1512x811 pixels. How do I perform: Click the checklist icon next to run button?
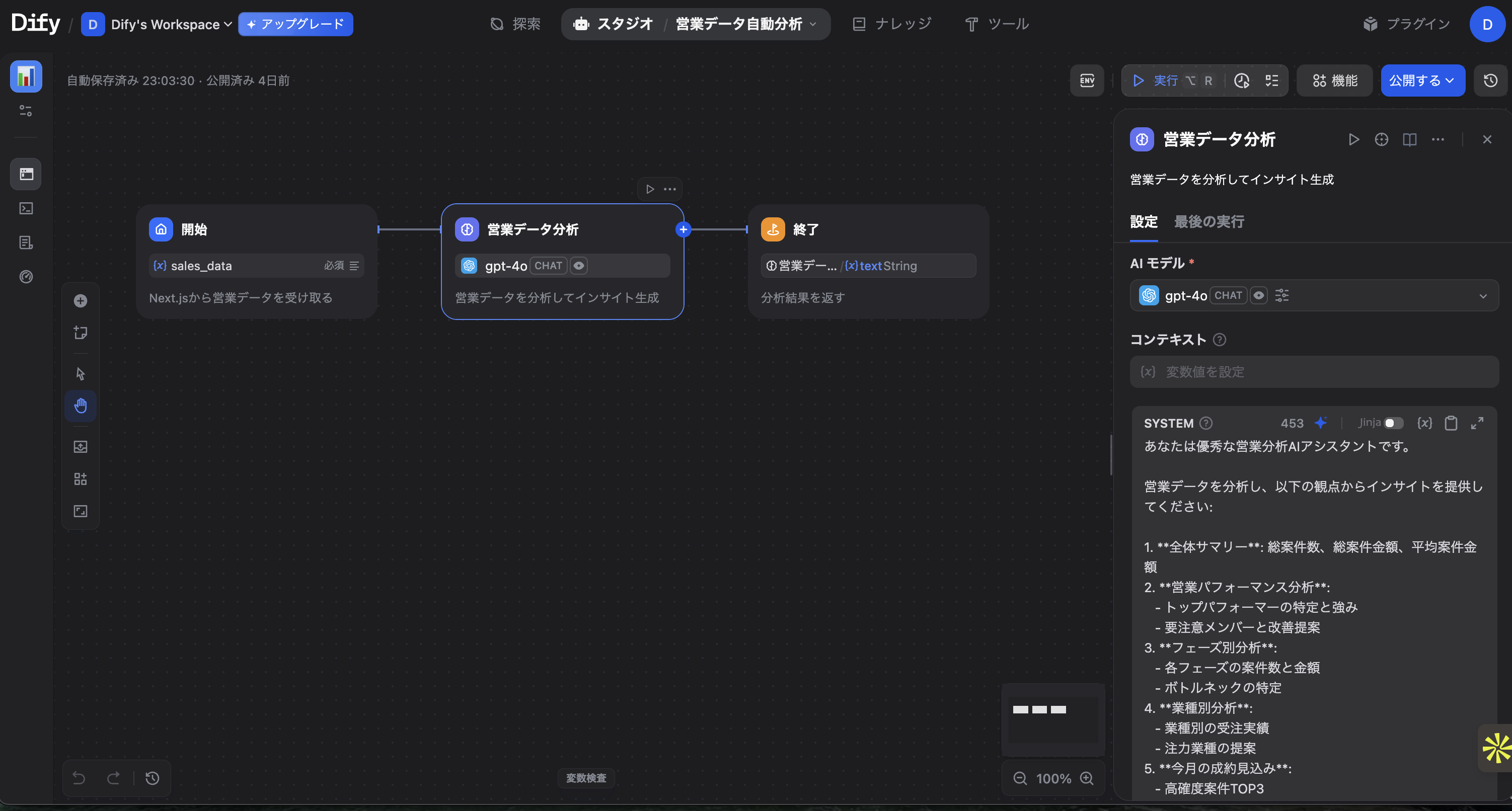1272,80
